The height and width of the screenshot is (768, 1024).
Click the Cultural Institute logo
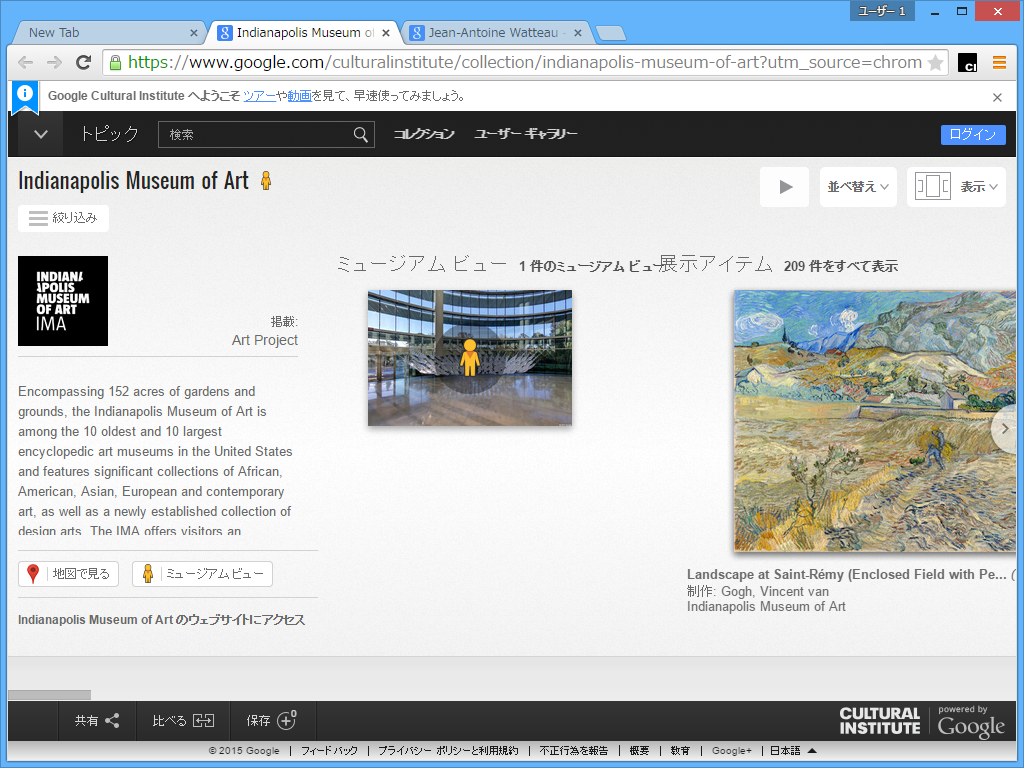(x=878, y=720)
